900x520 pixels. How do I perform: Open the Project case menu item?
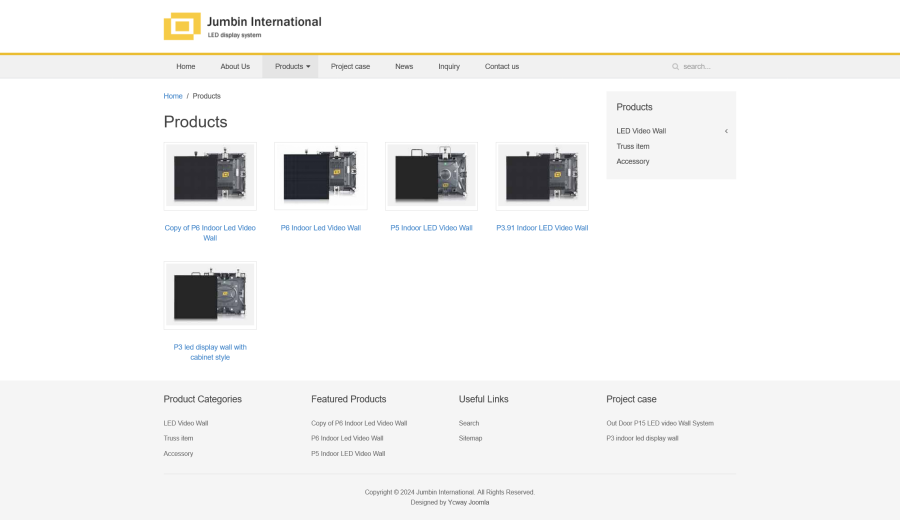point(350,67)
